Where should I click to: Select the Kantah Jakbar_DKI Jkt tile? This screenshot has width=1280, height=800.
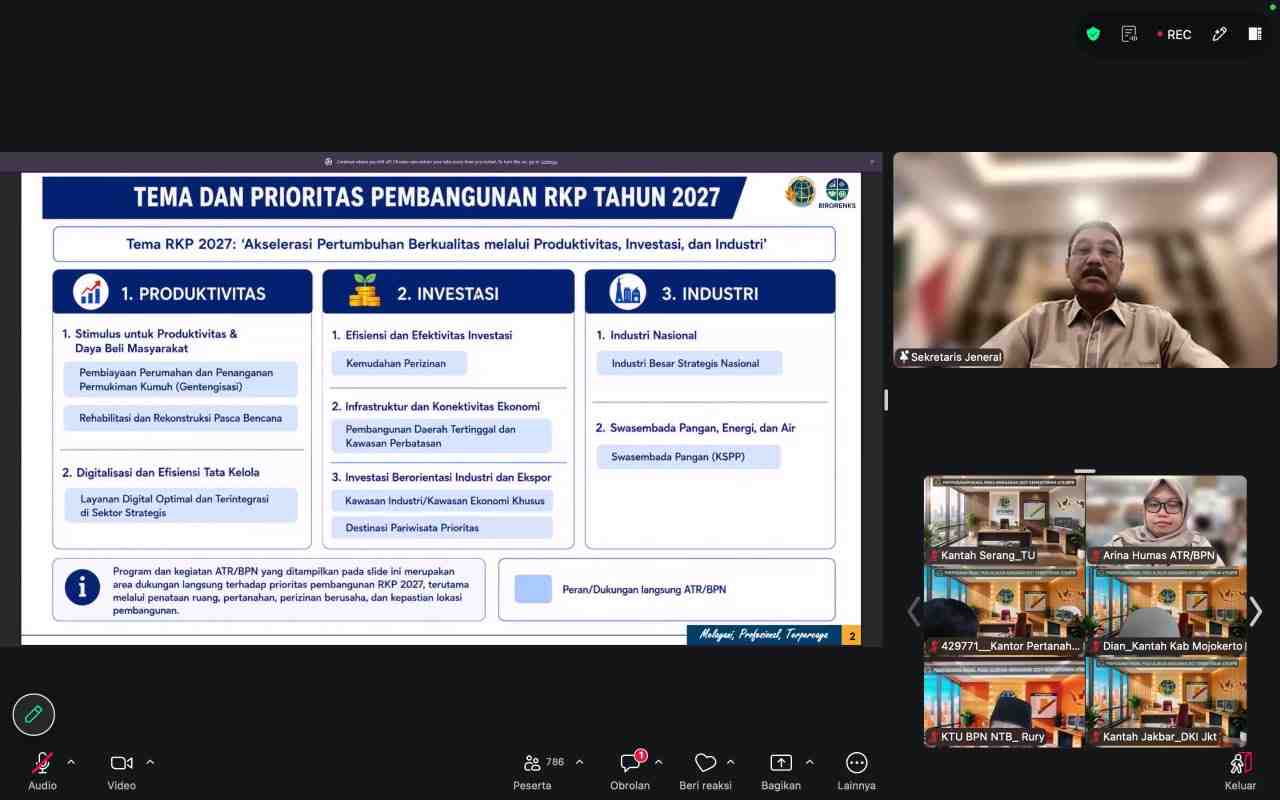1166,703
